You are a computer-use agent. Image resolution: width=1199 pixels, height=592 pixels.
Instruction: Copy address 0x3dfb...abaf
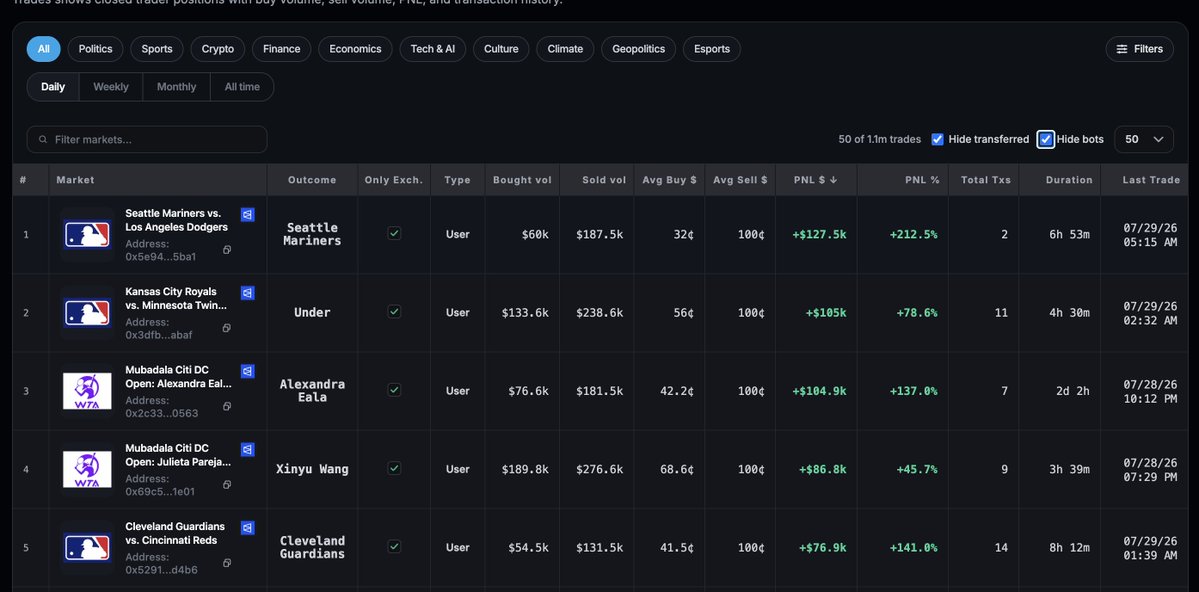(x=227, y=328)
